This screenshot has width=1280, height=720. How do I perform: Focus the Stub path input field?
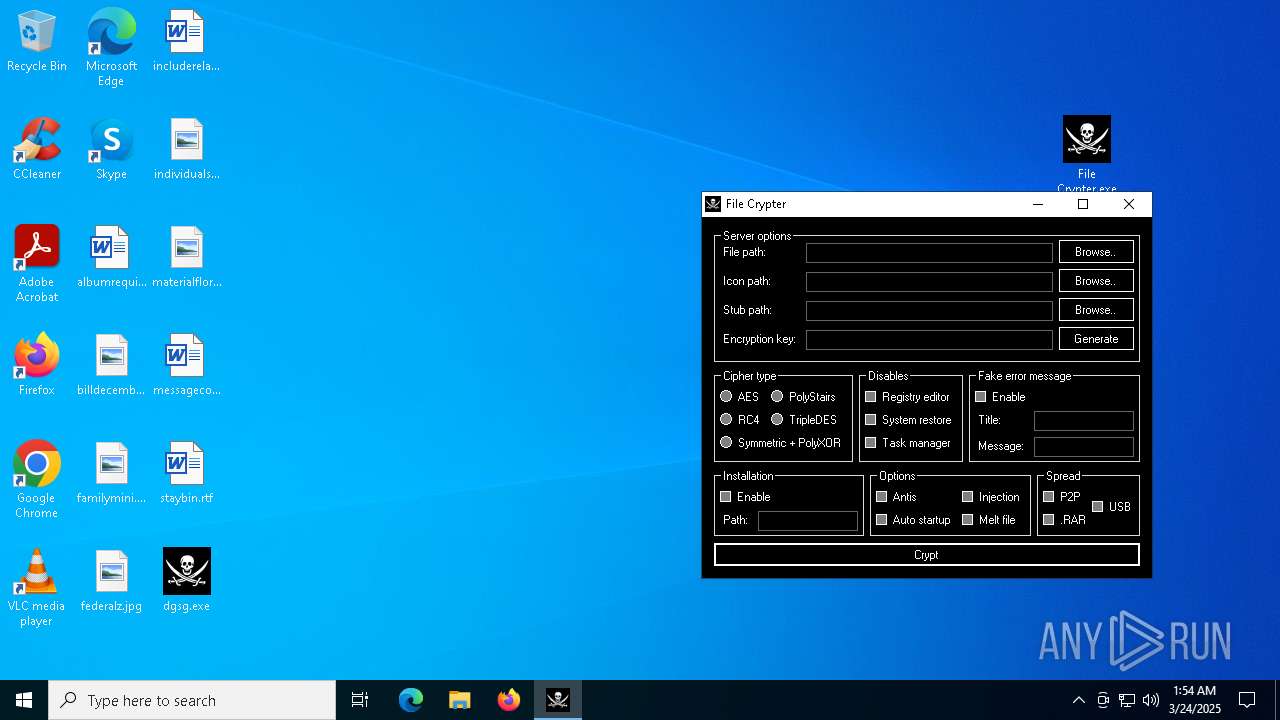pos(929,311)
